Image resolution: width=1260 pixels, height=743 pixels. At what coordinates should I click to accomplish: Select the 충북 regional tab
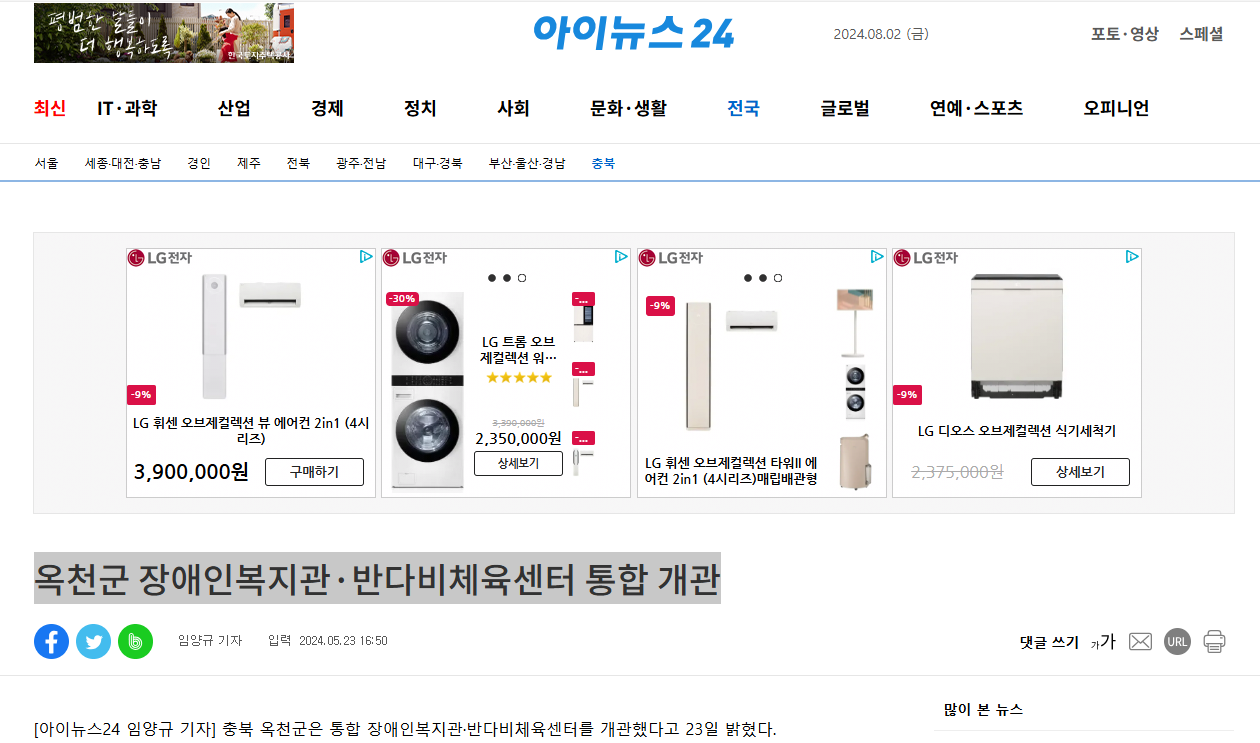tap(603, 163)
